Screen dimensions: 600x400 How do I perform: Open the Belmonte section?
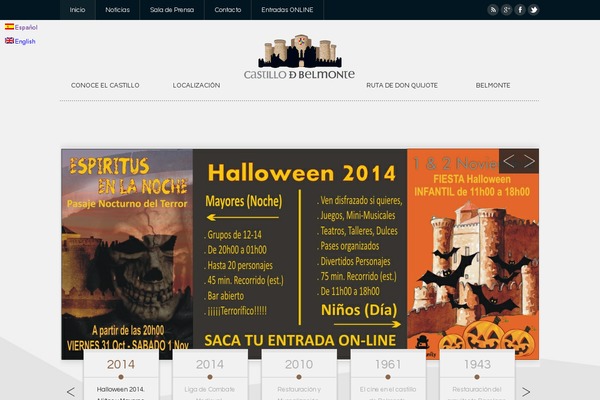(493, 85)
